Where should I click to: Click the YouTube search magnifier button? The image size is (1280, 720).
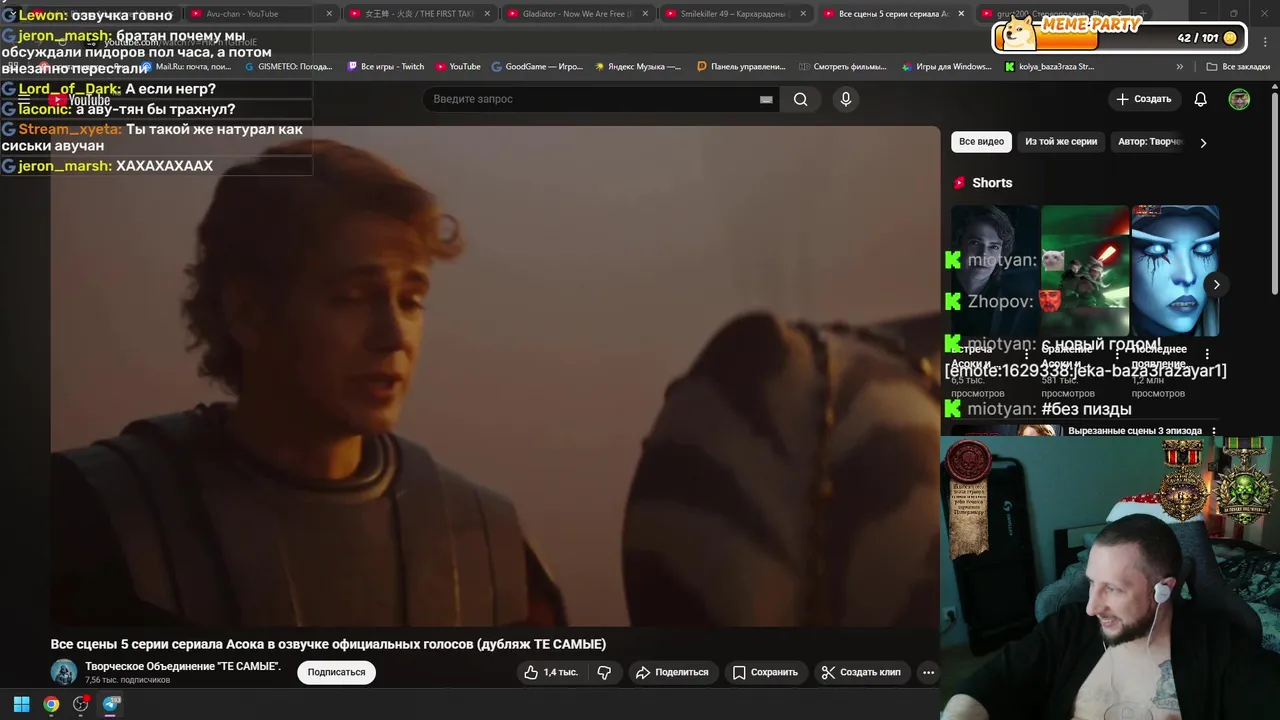click(x=800, y=99)
